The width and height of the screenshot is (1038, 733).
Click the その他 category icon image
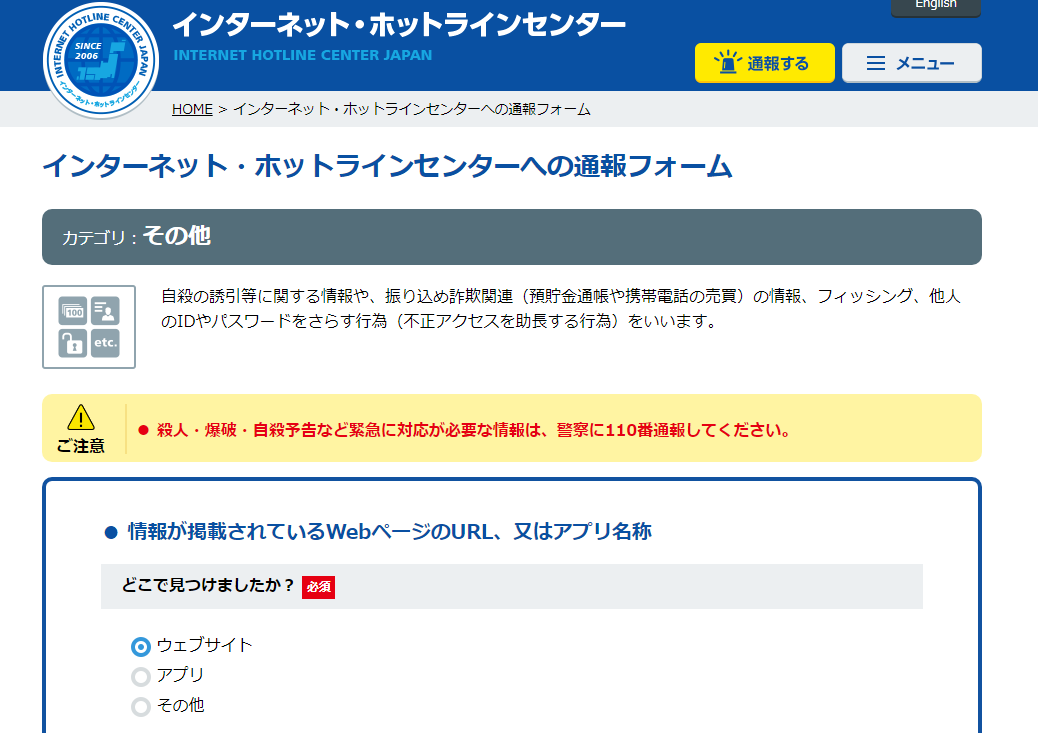click(89, 327)
